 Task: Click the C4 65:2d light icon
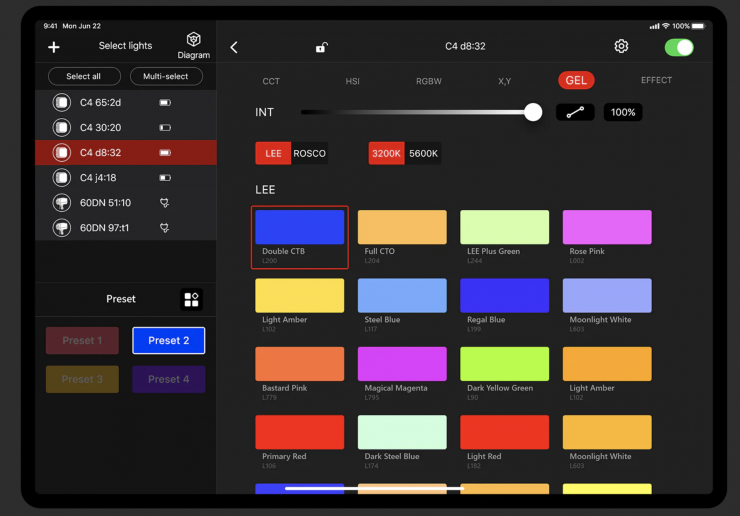[x=62, y=102]
